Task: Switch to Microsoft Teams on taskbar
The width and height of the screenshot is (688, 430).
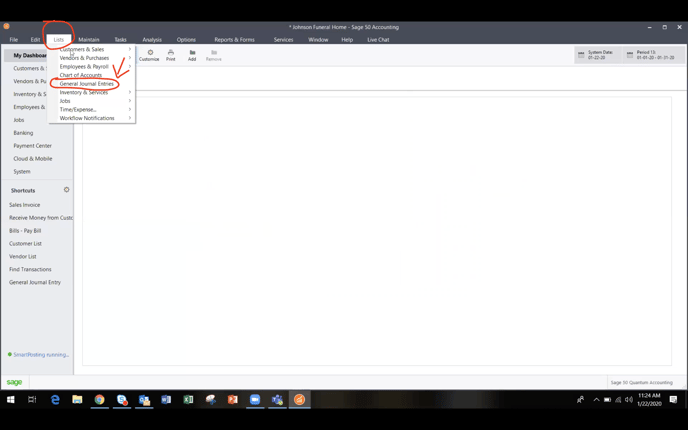Action: tap(277, 399)
